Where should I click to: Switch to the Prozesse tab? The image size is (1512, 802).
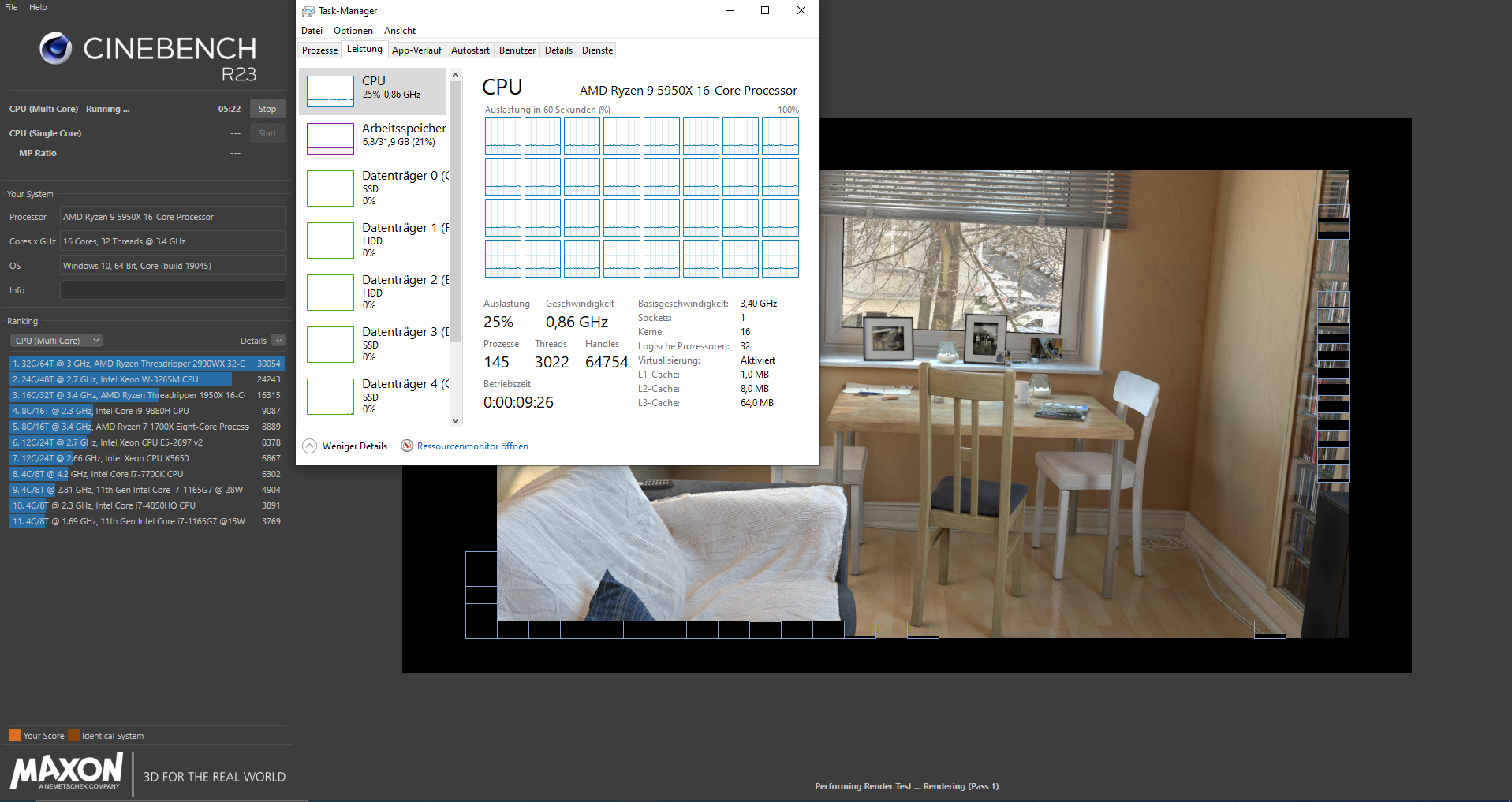click(x=319, y=50)
